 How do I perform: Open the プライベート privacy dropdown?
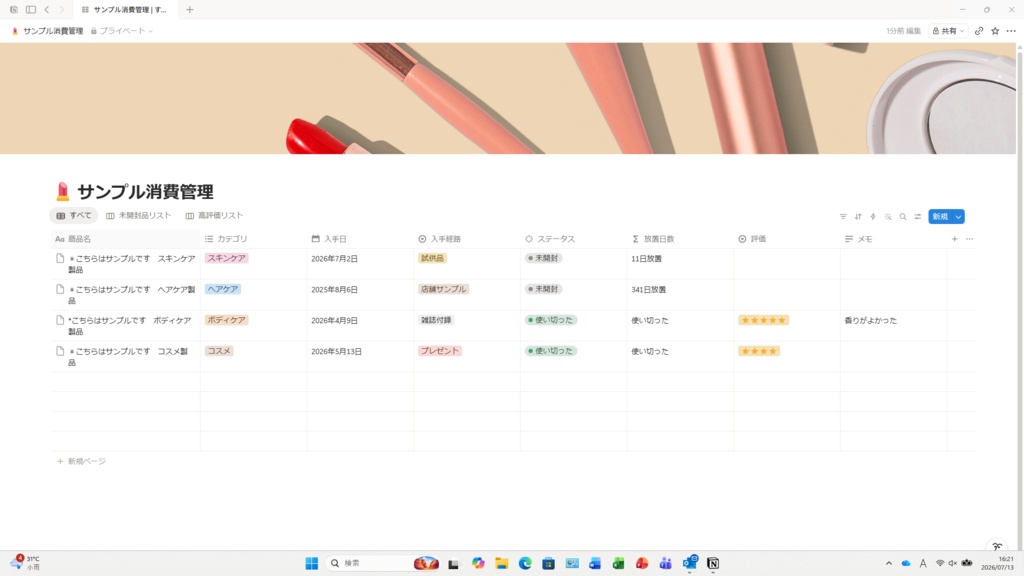click(x=121, y=31)
